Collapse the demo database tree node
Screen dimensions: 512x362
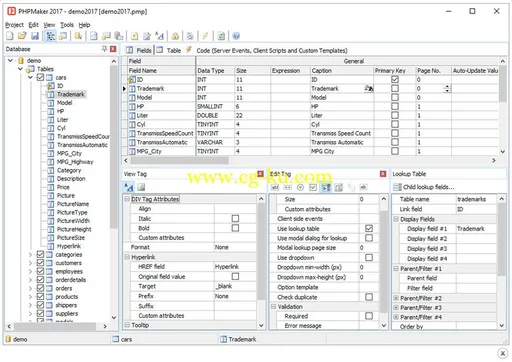[x=11, y=61]
